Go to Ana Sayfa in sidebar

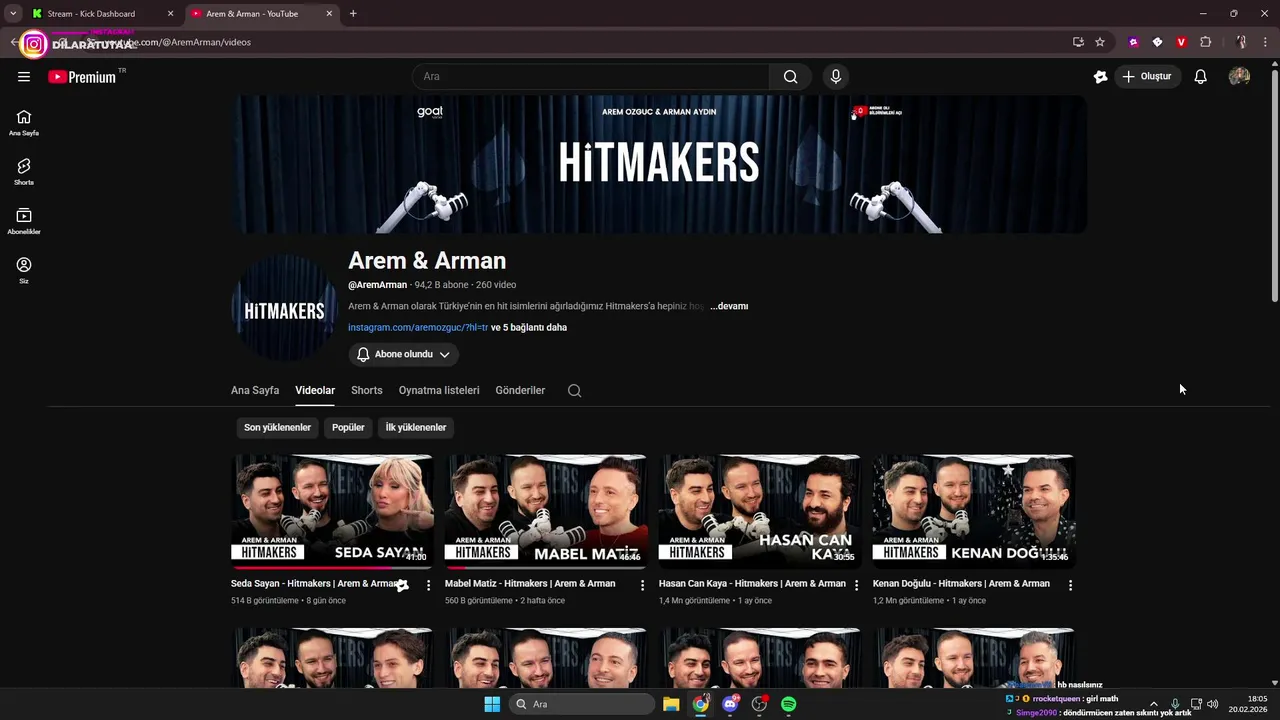(x=24, y=122)
